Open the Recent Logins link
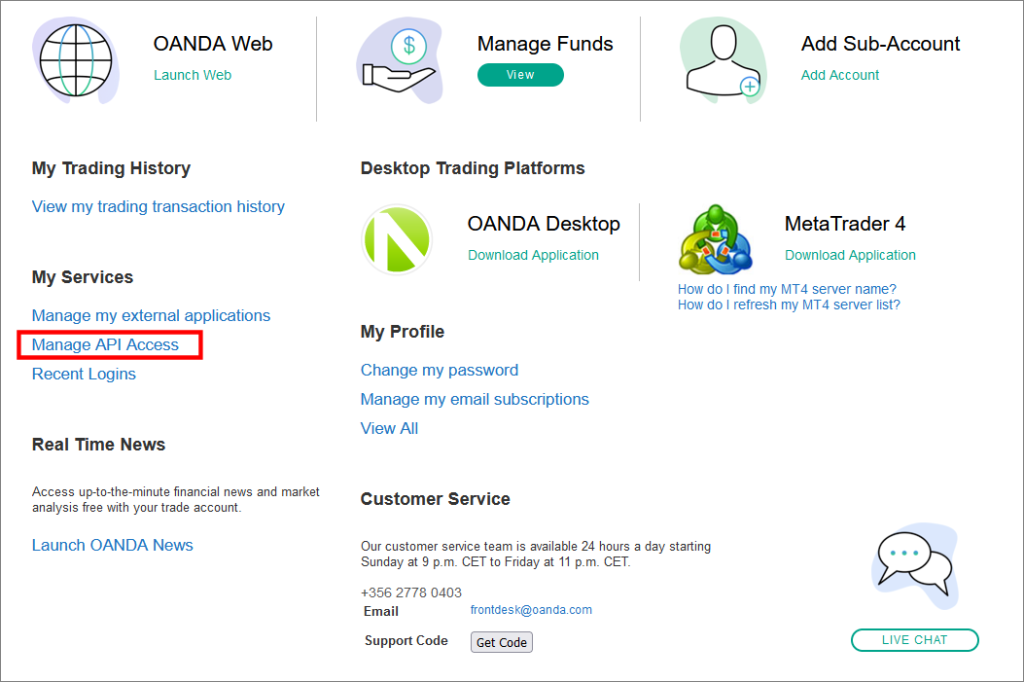This screenshot has height=682, width=1024. pyautogui.click(x=84, y=374)
